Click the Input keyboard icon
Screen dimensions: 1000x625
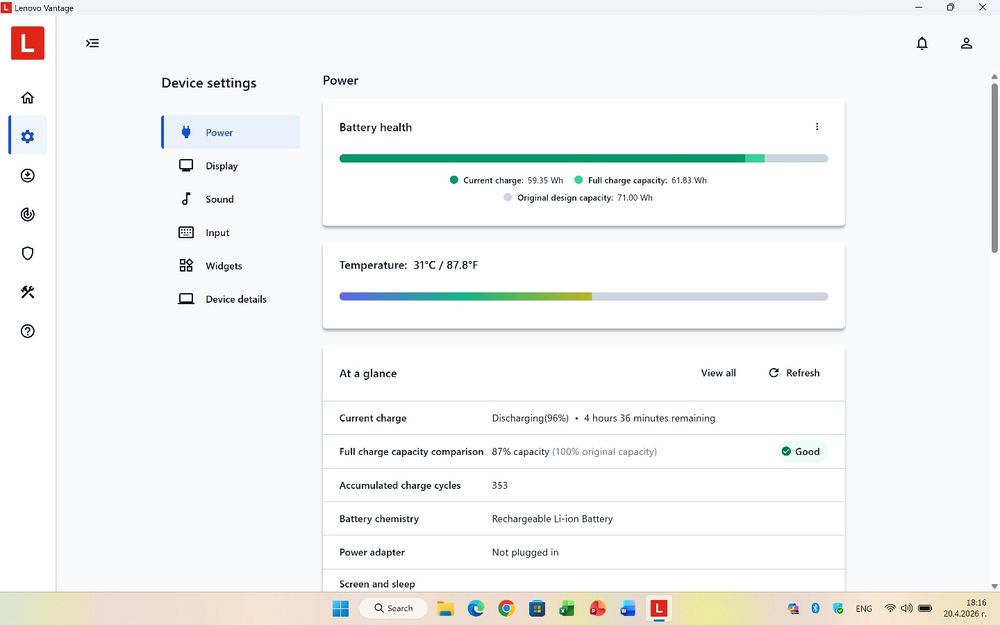tap(186, 232)
